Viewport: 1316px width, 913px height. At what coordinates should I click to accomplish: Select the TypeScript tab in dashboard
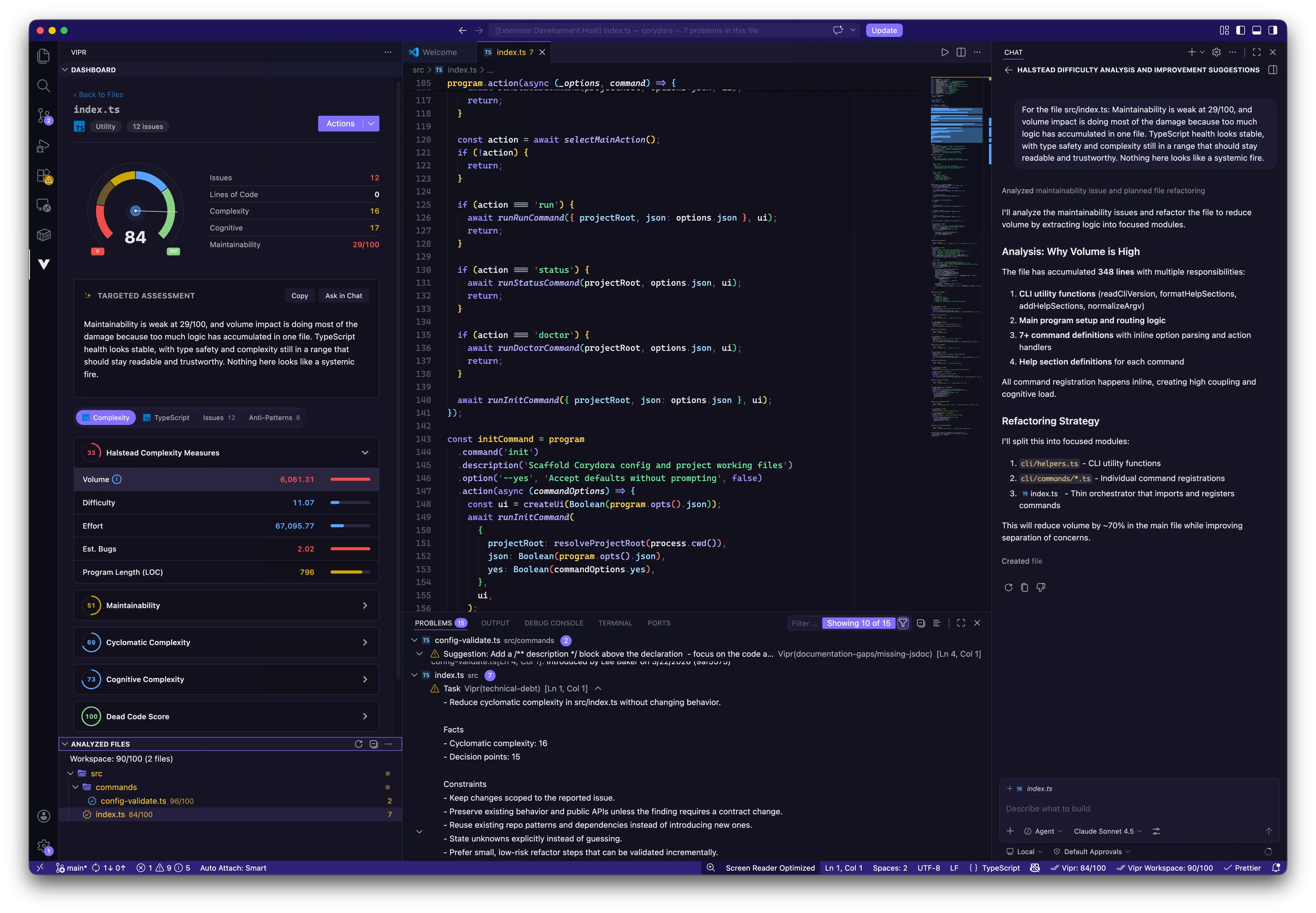click(166, 417)
